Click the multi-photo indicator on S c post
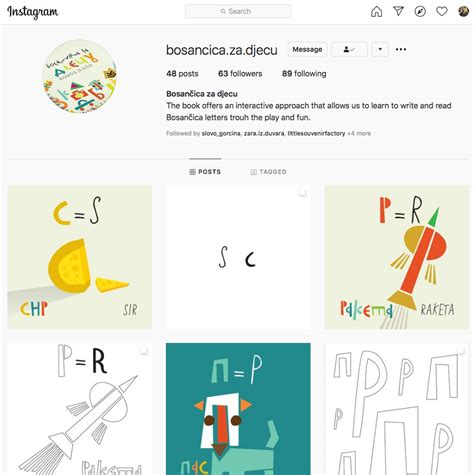 [x=302, y=192]
